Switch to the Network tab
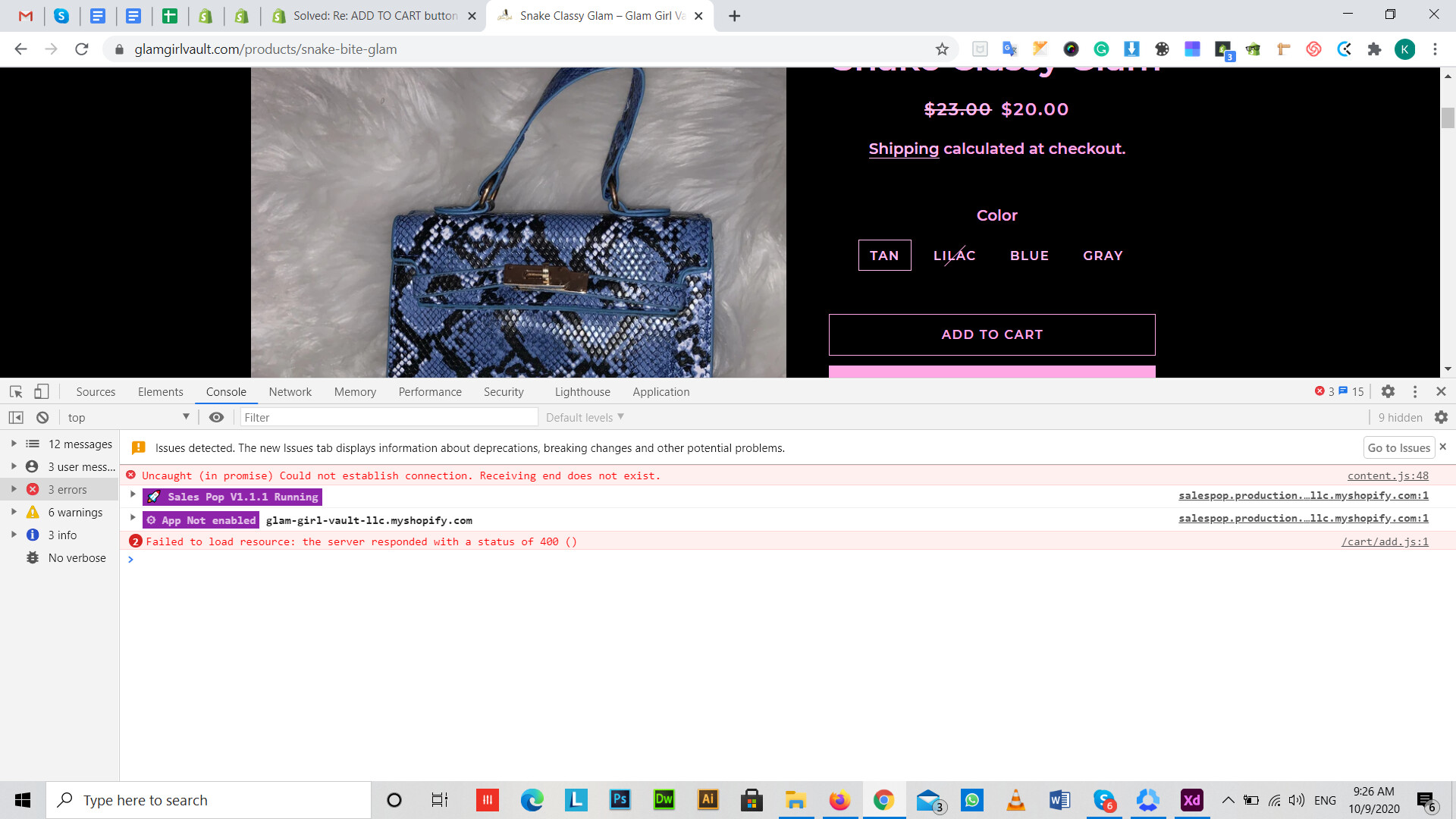This screenshot has height=819, width=1456. (290, 392)
